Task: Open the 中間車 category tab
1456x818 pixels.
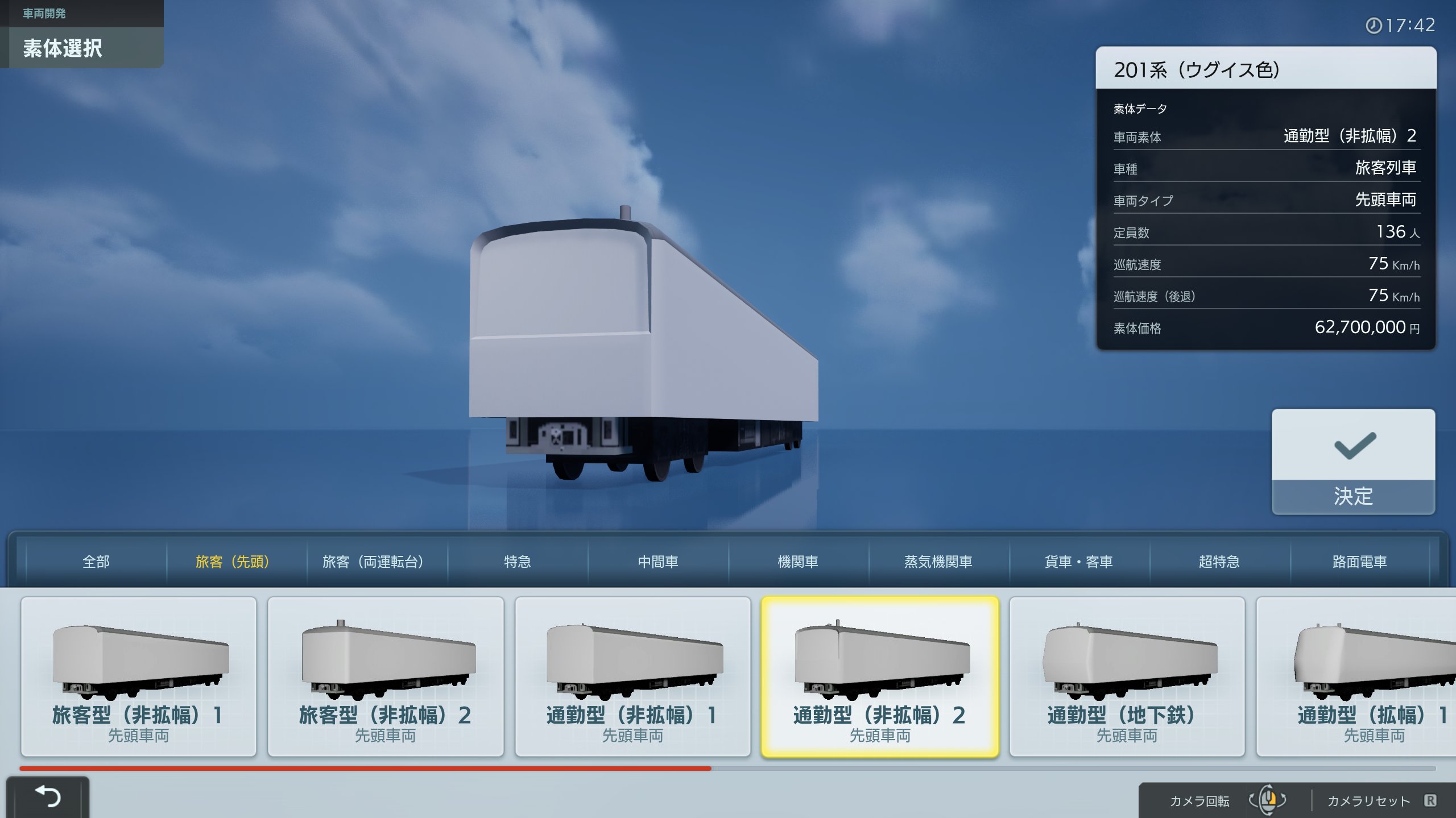Action: click(657, 562)
